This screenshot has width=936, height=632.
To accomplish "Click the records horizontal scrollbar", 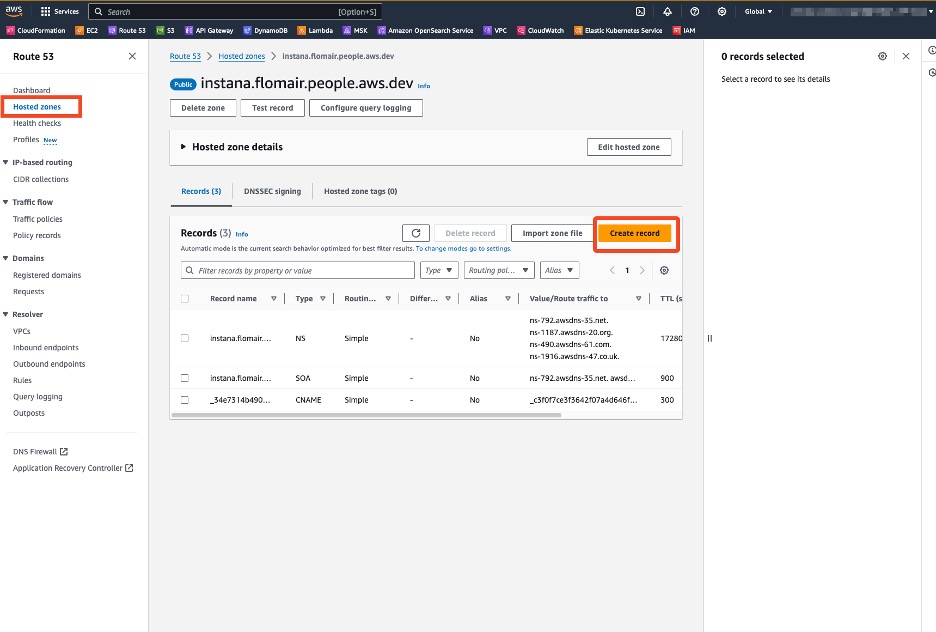I will (367, 415).
